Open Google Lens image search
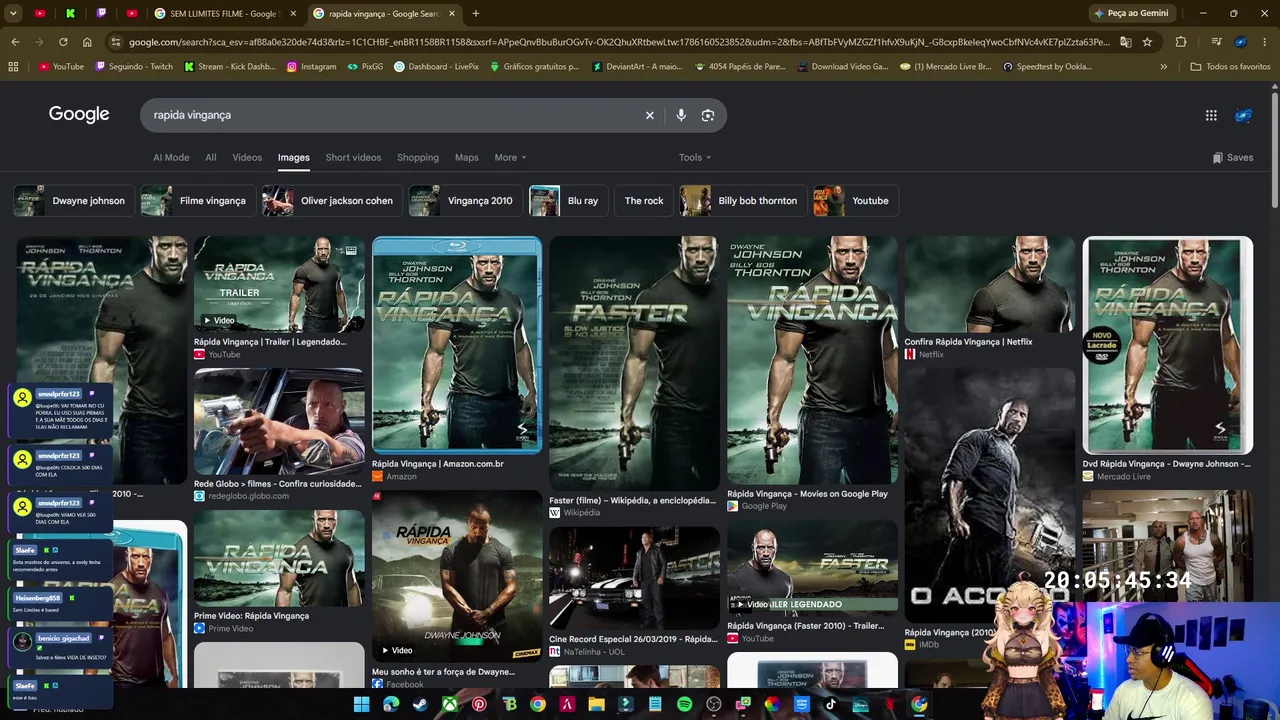The image size is (1280, 720). [x=708, y=115]
